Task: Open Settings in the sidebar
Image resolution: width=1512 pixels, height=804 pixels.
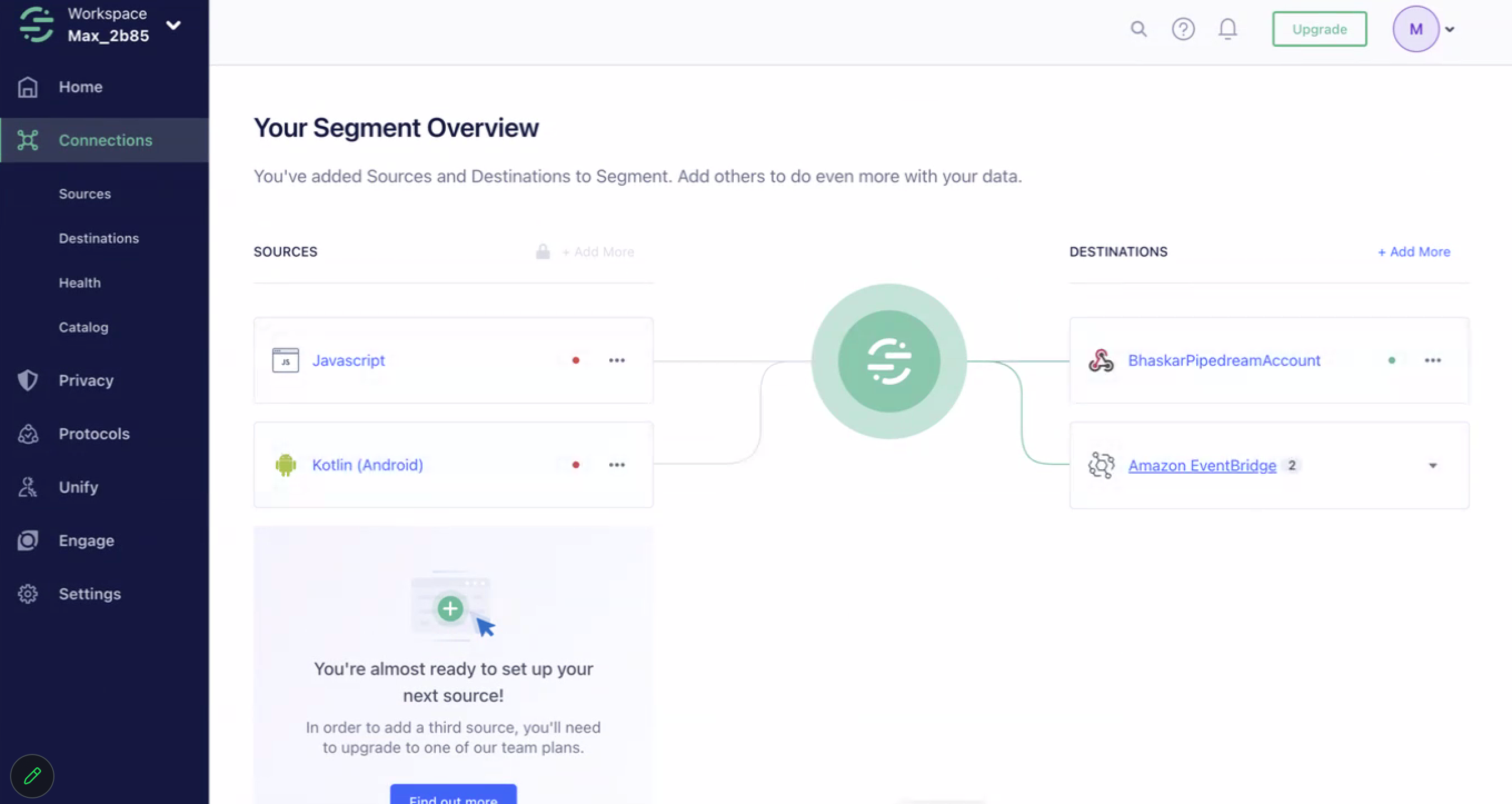Action: tap(90, 594)
